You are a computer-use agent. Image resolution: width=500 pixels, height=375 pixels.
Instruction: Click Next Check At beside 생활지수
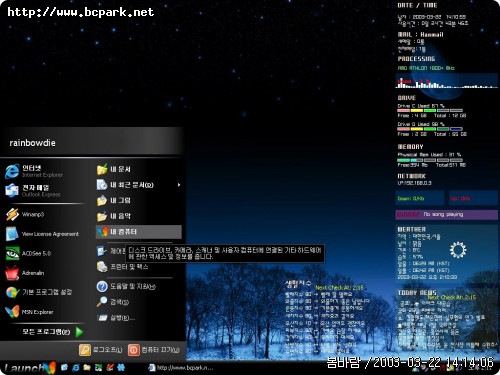click(x=339, y=287)
